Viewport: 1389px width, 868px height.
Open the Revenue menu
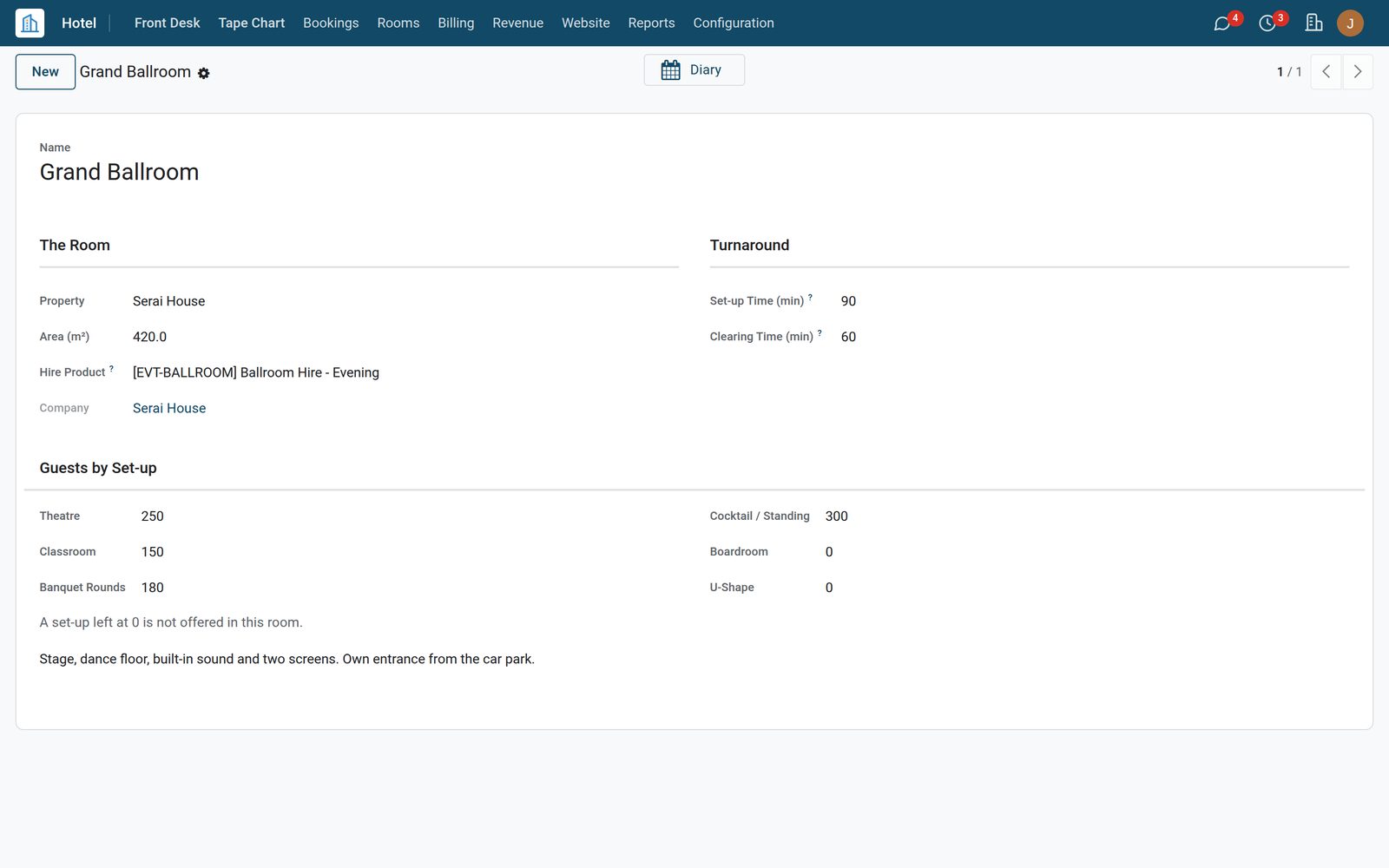518,23
